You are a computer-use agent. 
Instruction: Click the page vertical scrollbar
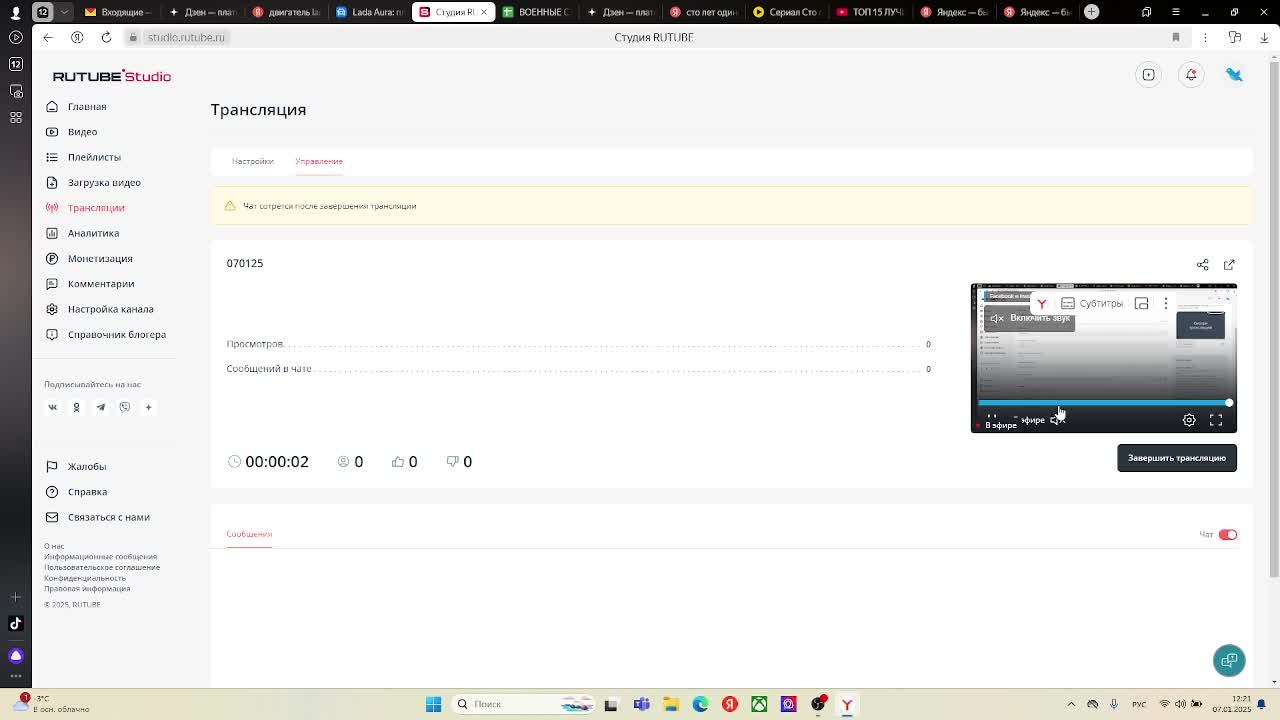tap(1274, 320)
